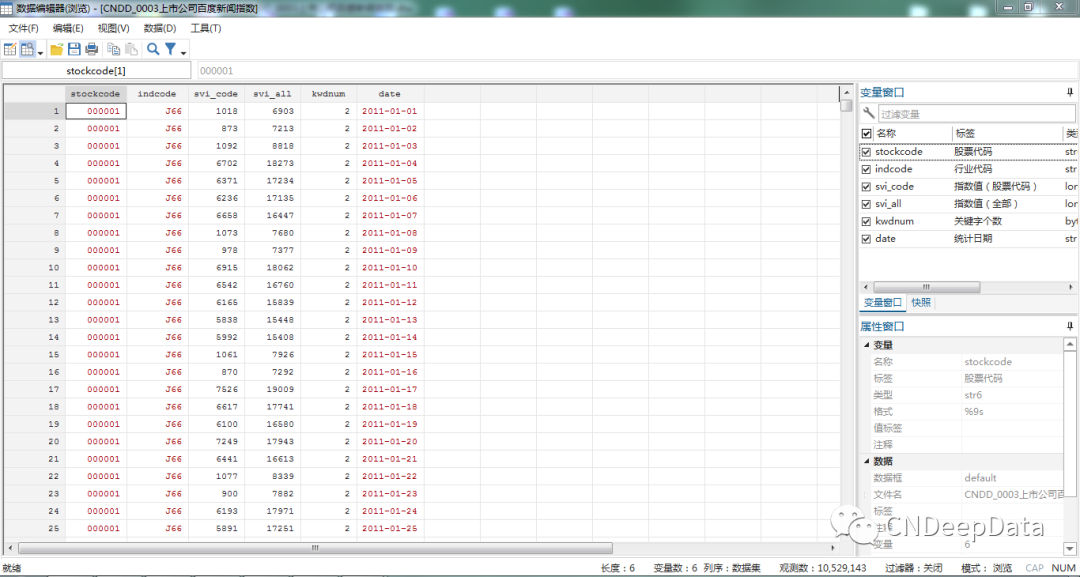Select the date column header
This screenshot has width=1080, height=577.
click(x=390, y=94)
